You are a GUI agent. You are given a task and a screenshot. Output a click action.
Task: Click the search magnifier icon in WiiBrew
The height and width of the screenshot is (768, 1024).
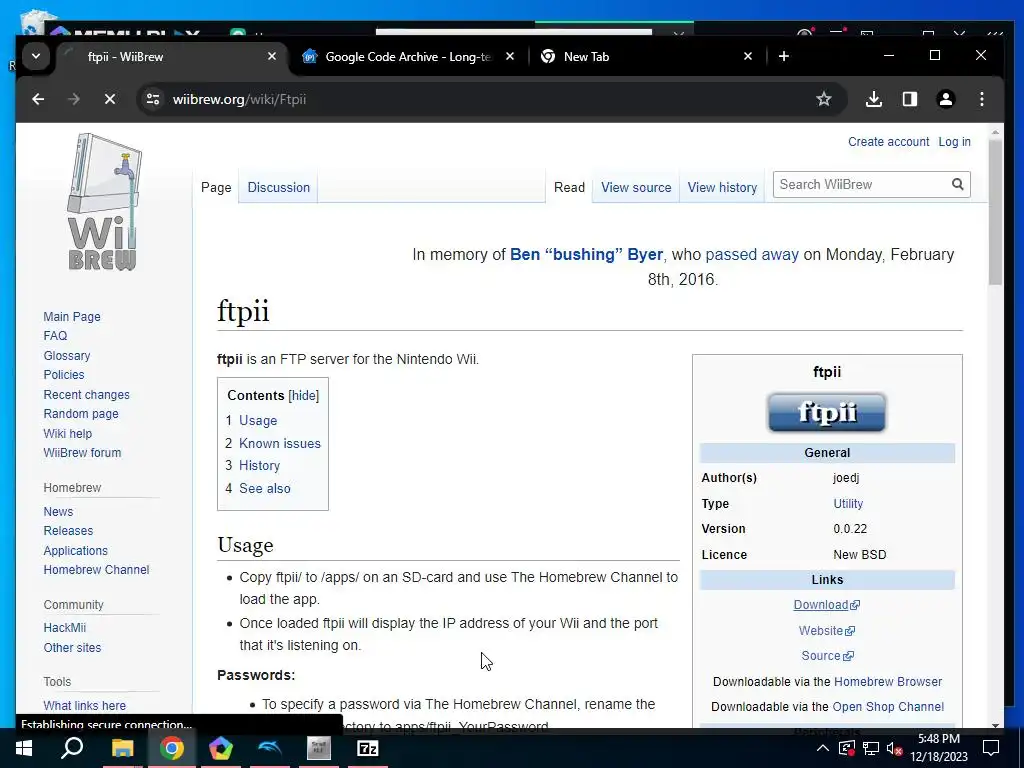(957, 185)
